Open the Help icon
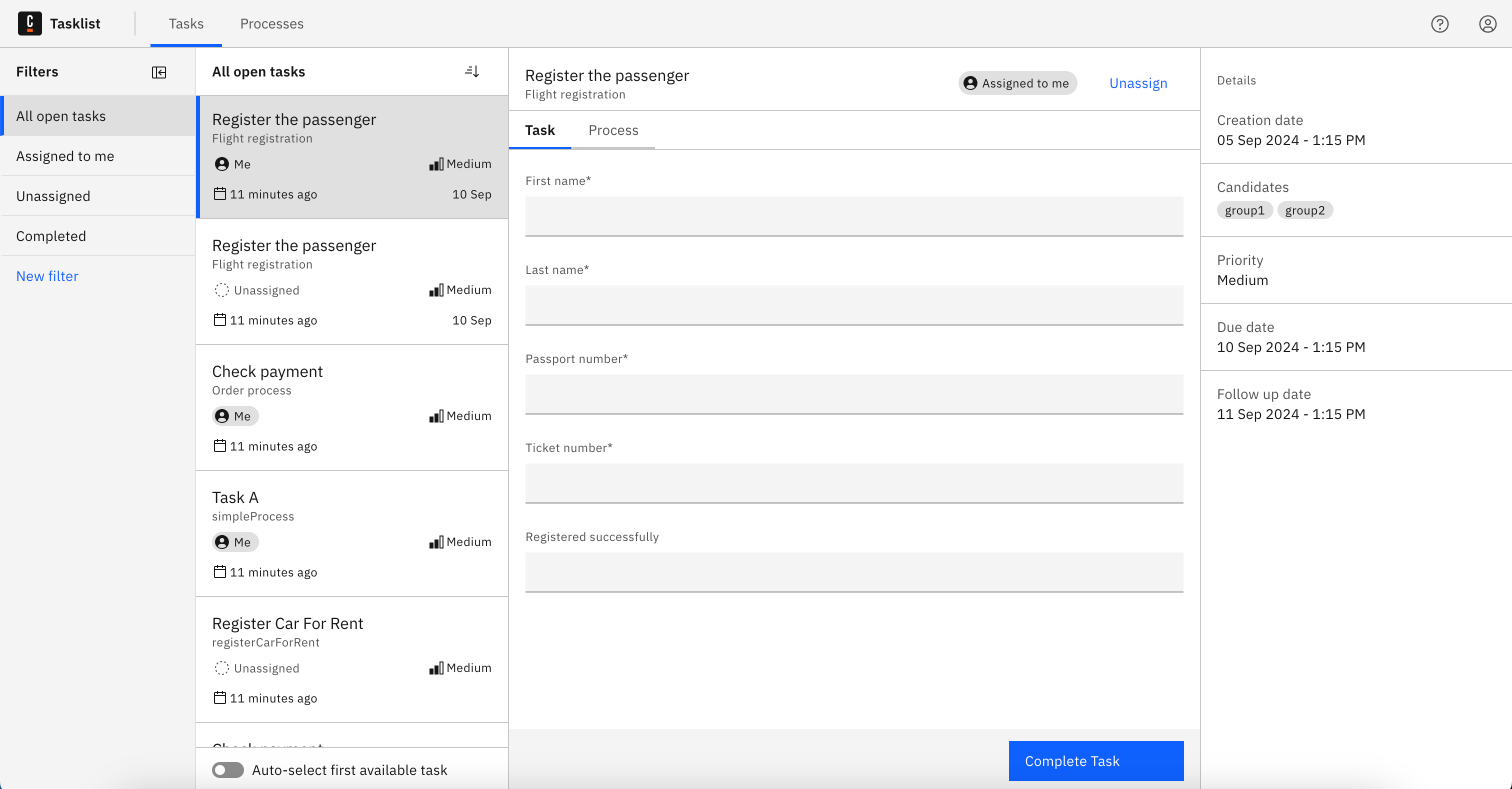 point(1440,23)
